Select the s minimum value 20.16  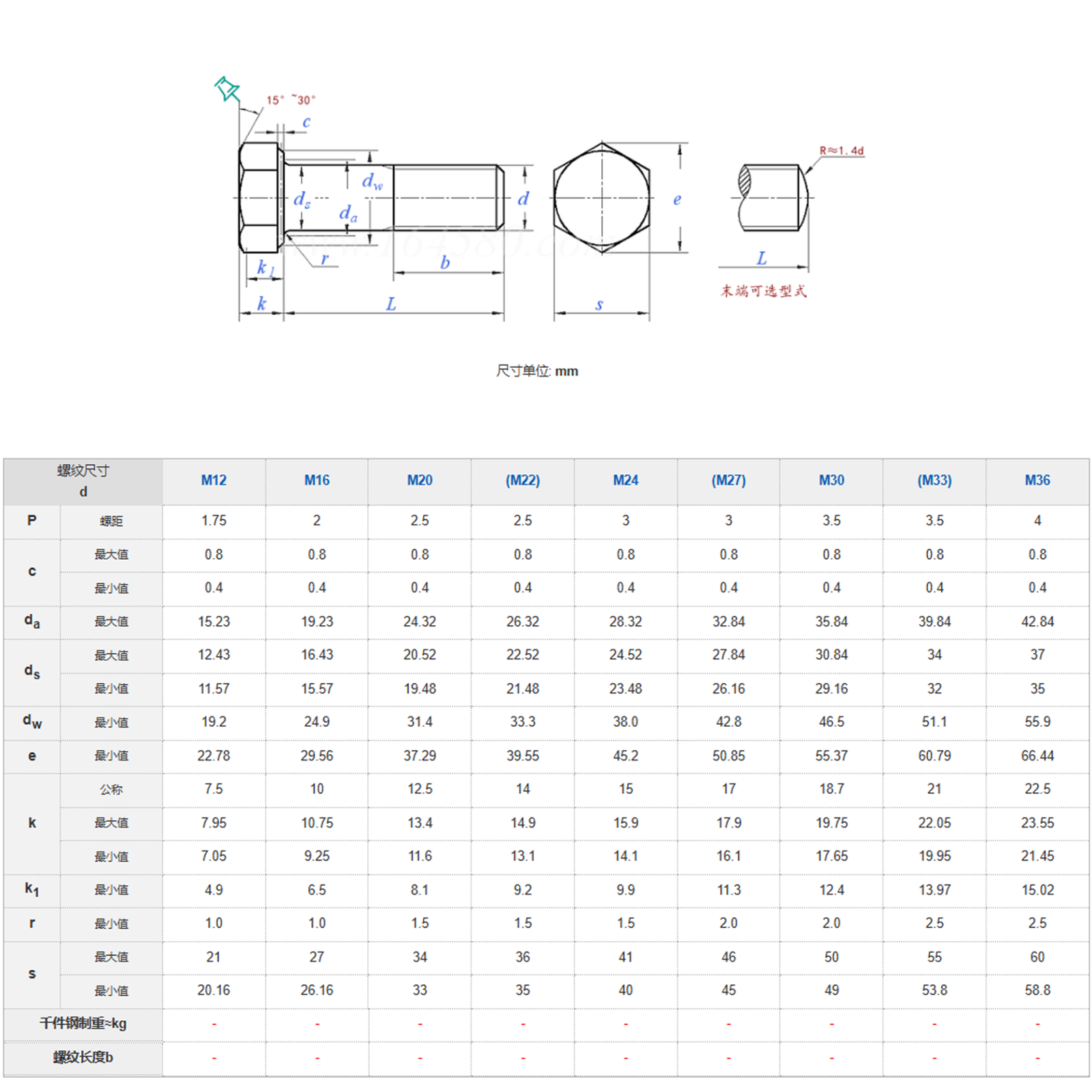coord(214,990)
